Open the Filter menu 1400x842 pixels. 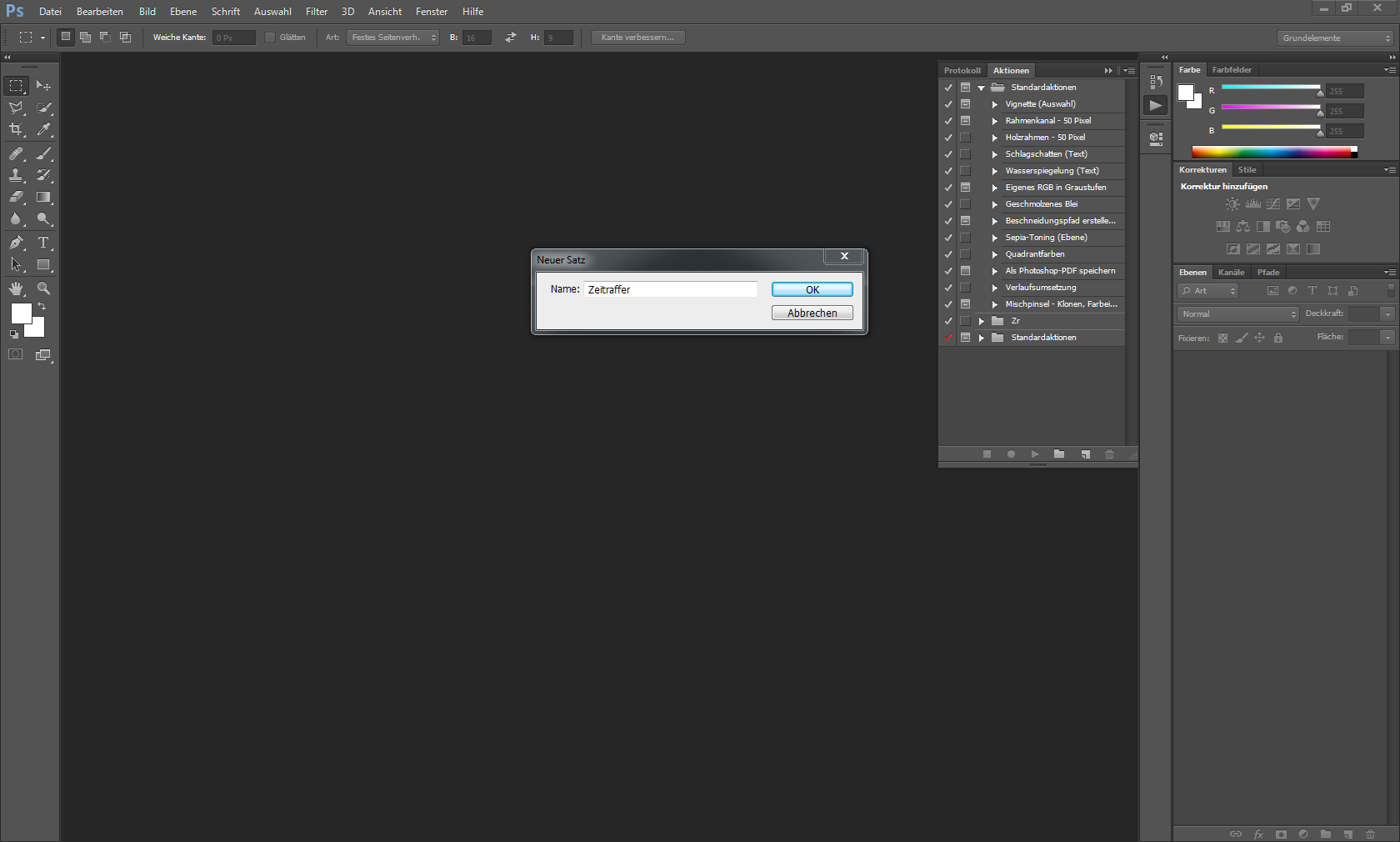tap(317, 12)
